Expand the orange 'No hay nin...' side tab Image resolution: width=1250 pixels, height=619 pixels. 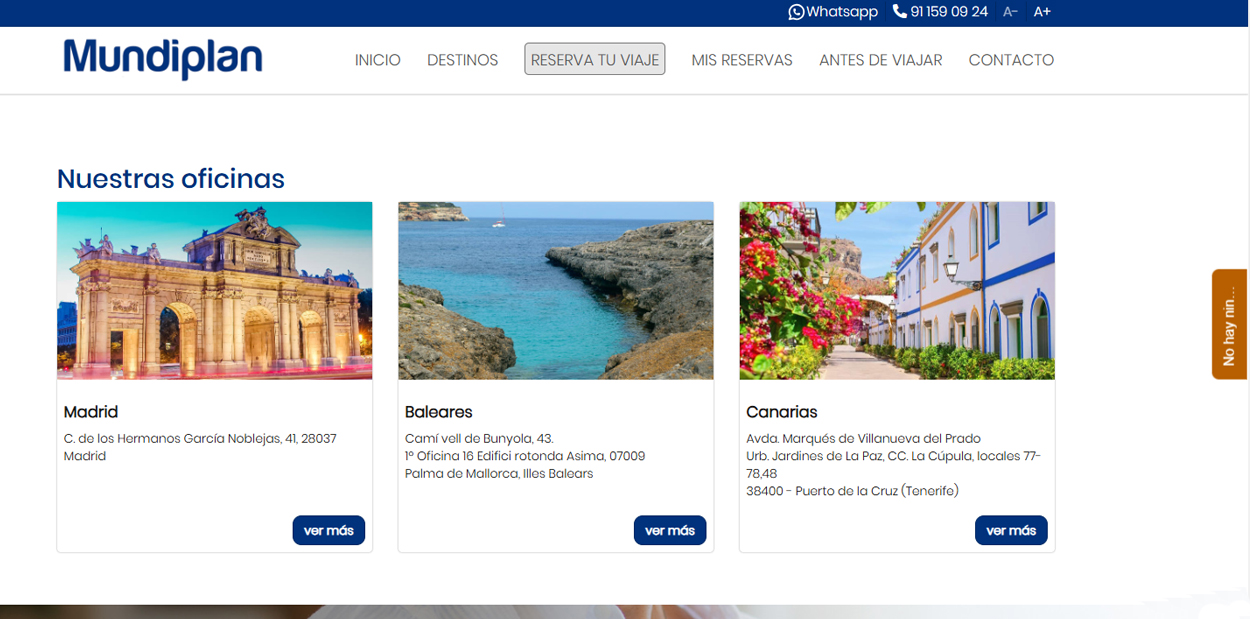pos(1229,324)
